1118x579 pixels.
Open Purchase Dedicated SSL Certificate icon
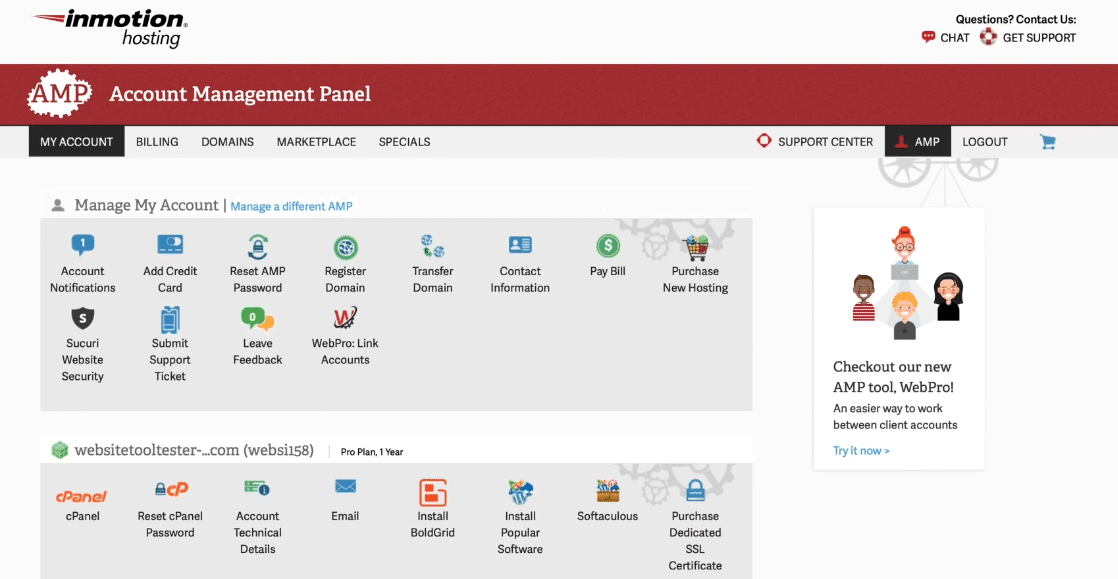[695, 491]
